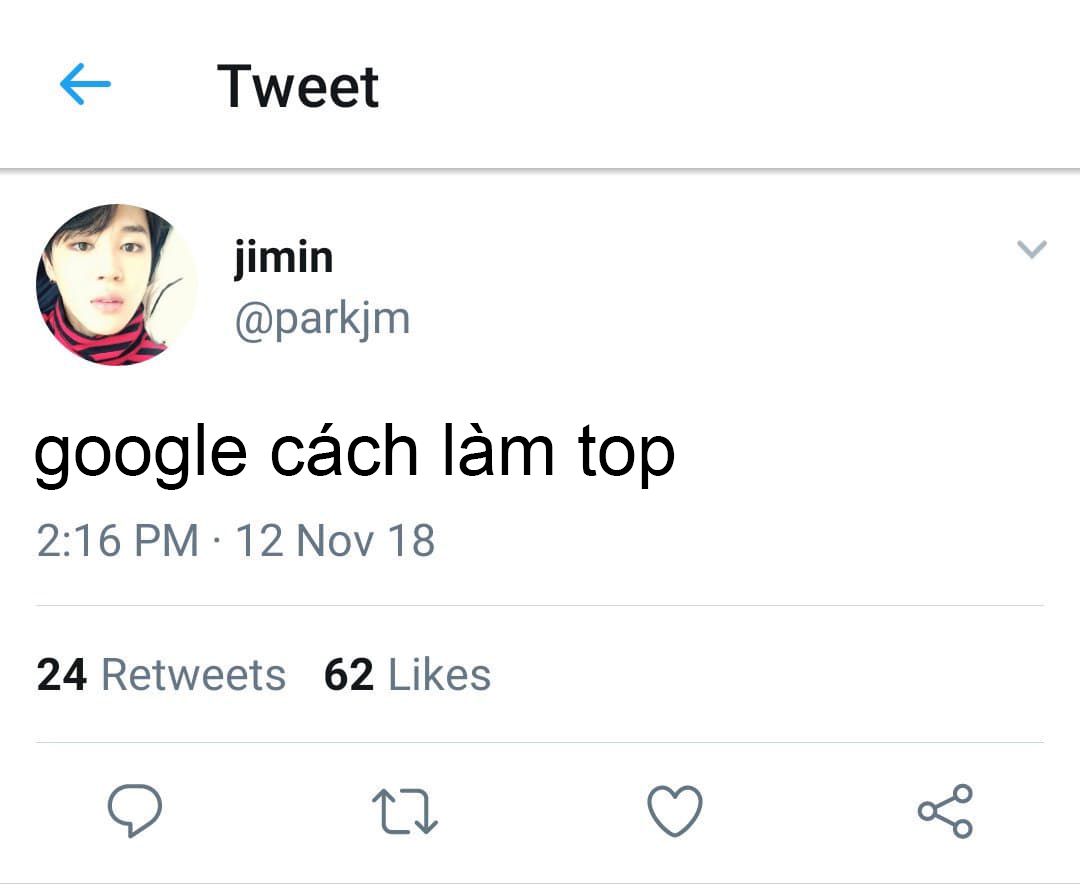Open the tweet options chevron menu
Image resolution: width=1080 pixels, height=890 pixels.
click(x=1031, y=249)
